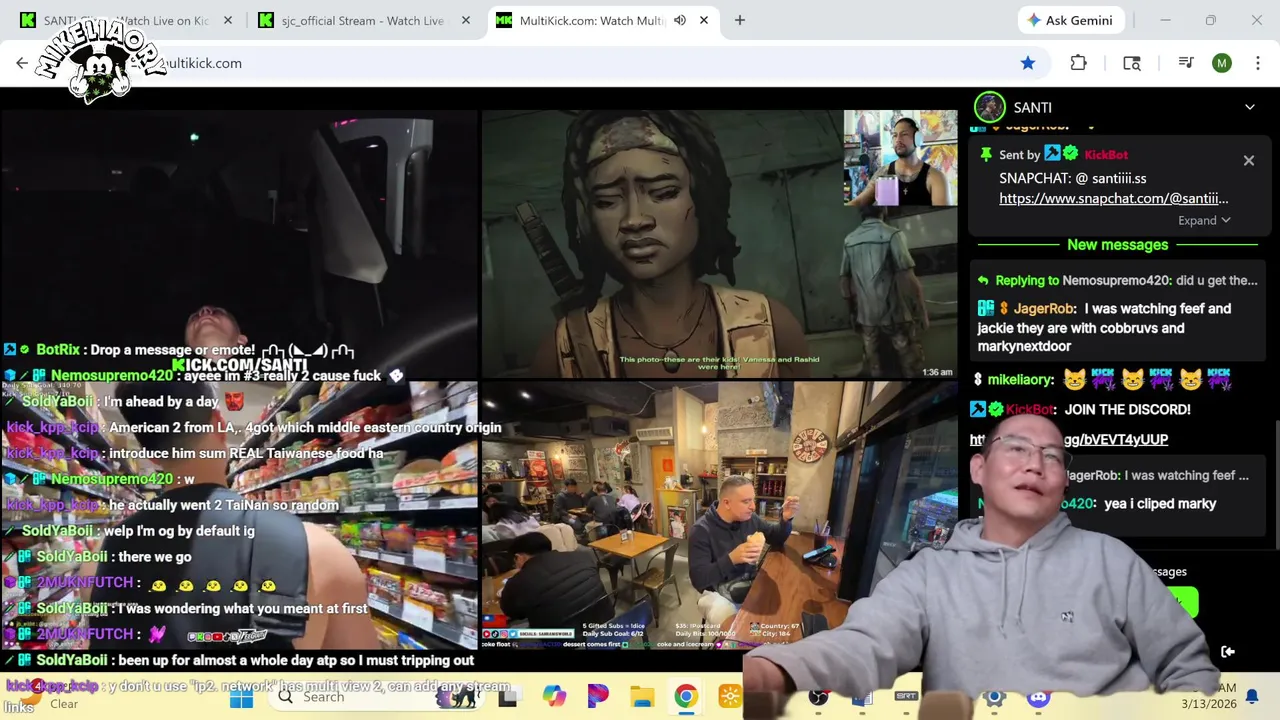Open Copilot from the taskbar
1280x720 pixels.
click(x=554, y=697)
